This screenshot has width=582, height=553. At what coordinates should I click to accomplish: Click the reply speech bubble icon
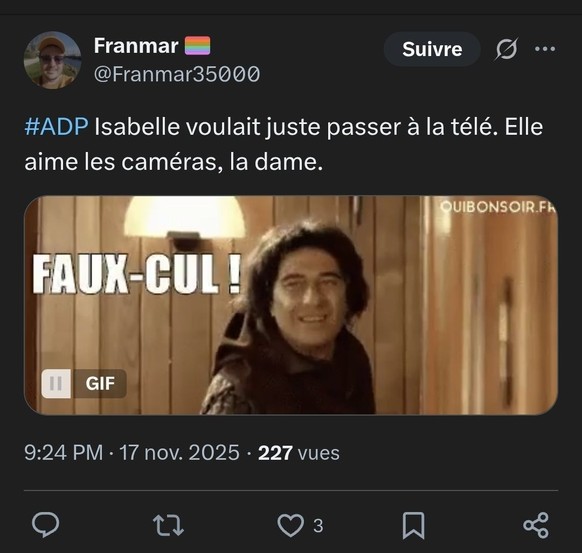click(x=45, y=525)
